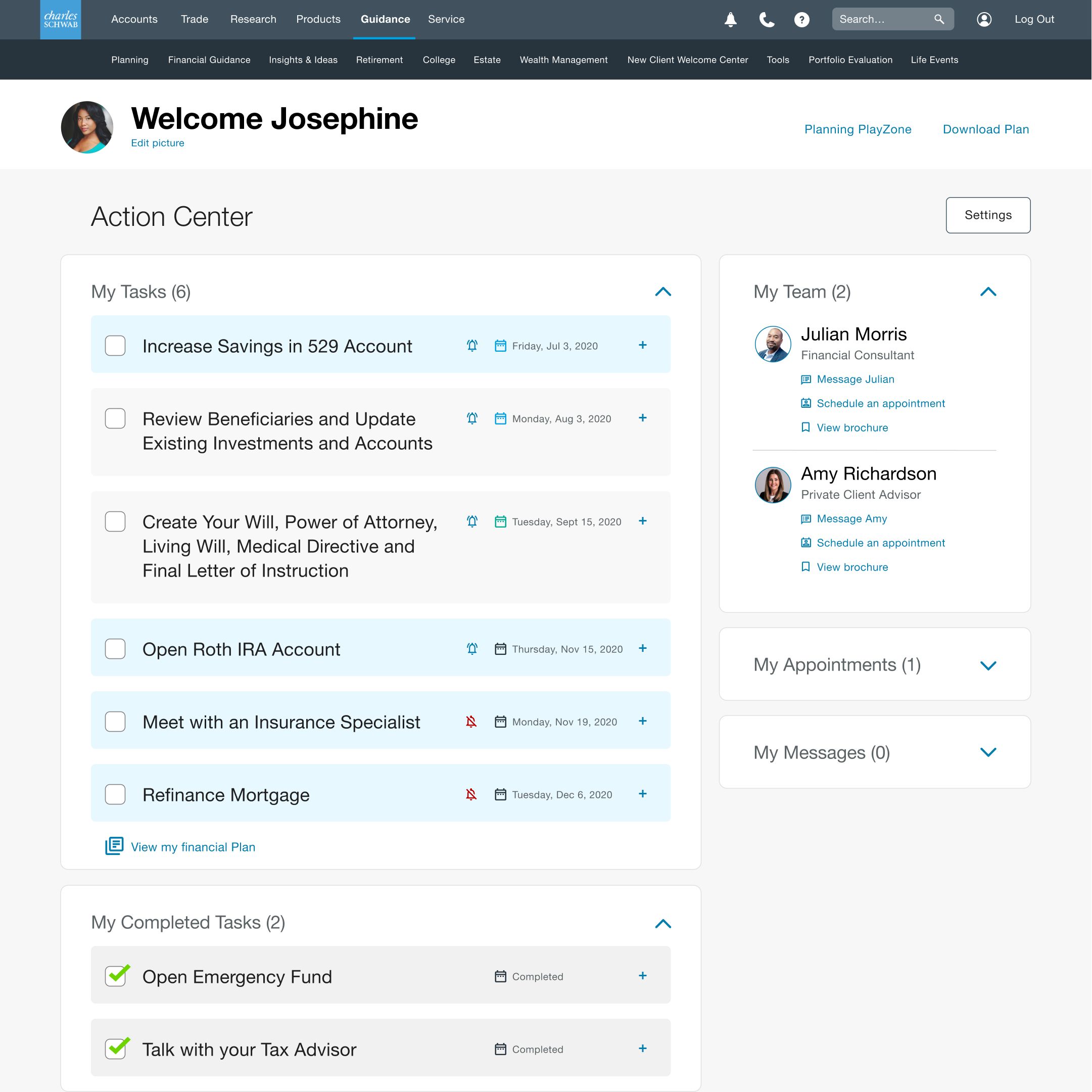Click Josephine's profile photo
The width and height of the screenshot is (1092, 1092).
coord(87,127)
